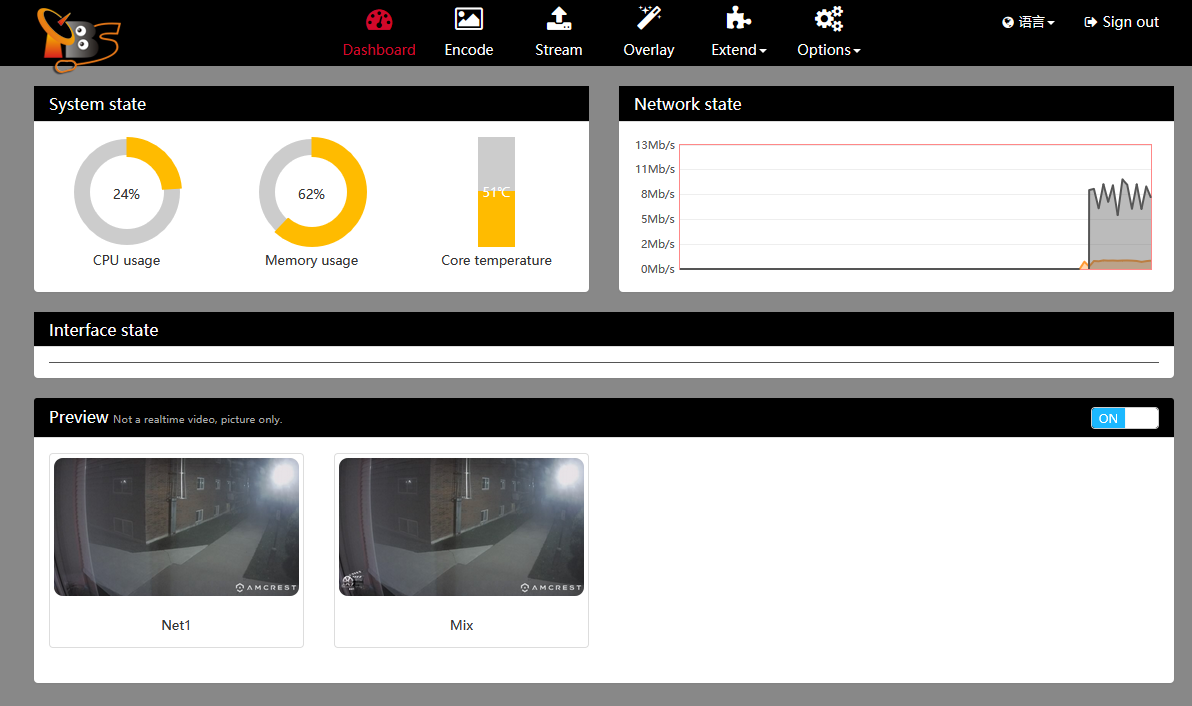This screenshot has height=706, width=1192.
Task: Open the Dashboard tab
Action: pyautogui.click(x=379, y=33)
